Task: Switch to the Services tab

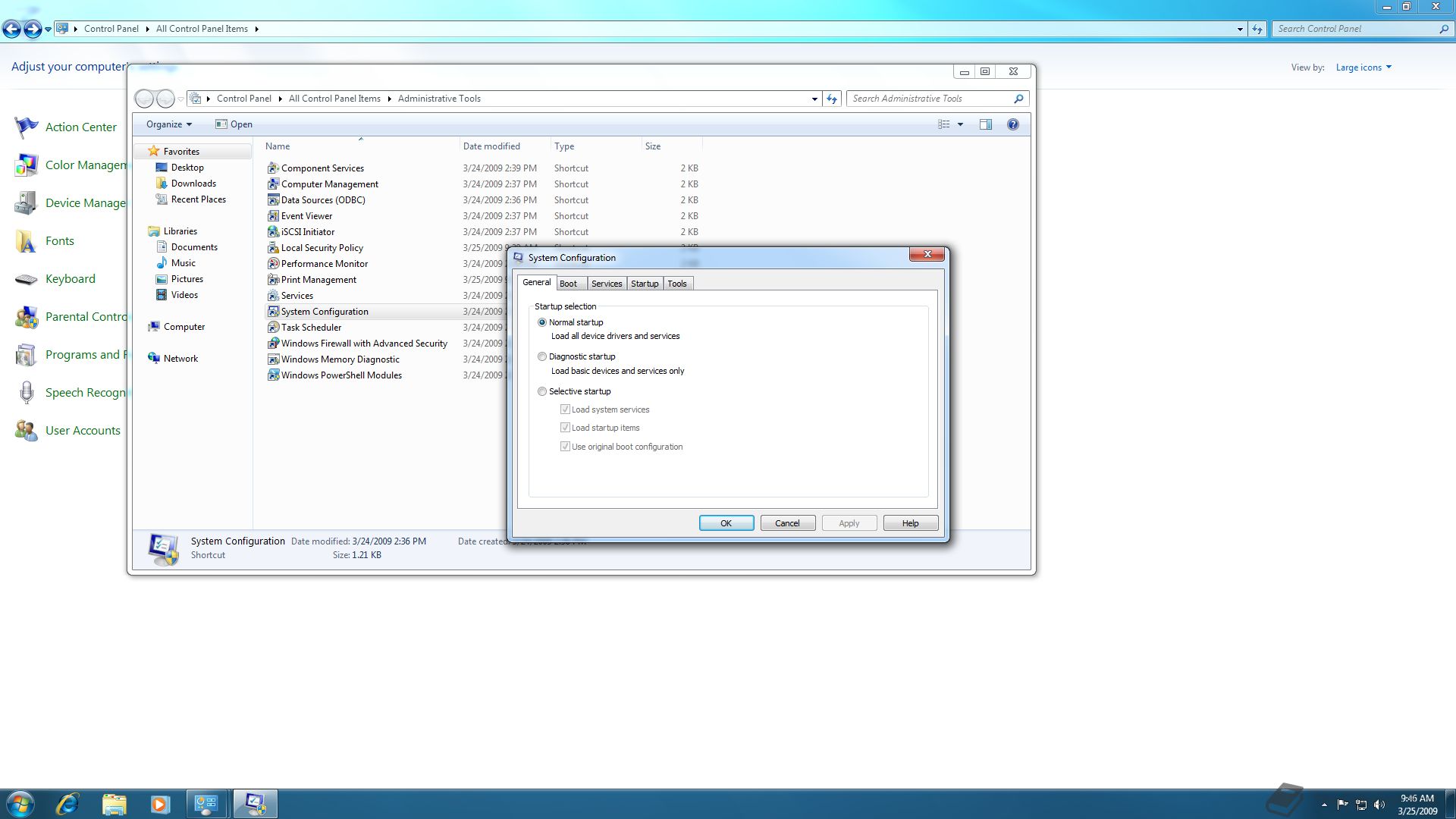Action: [x=607, y=284]
